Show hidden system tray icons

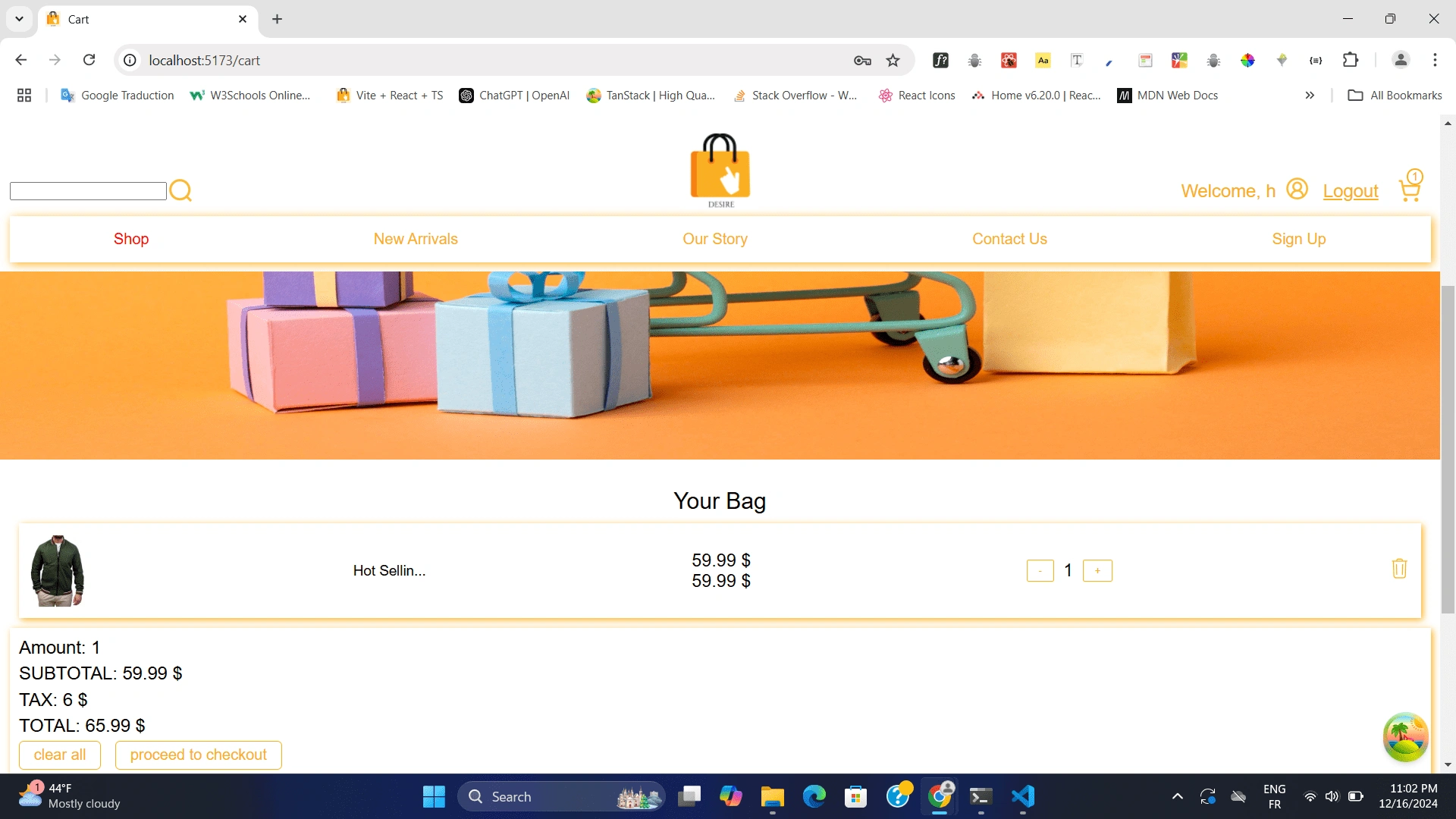click(1177, 796)
